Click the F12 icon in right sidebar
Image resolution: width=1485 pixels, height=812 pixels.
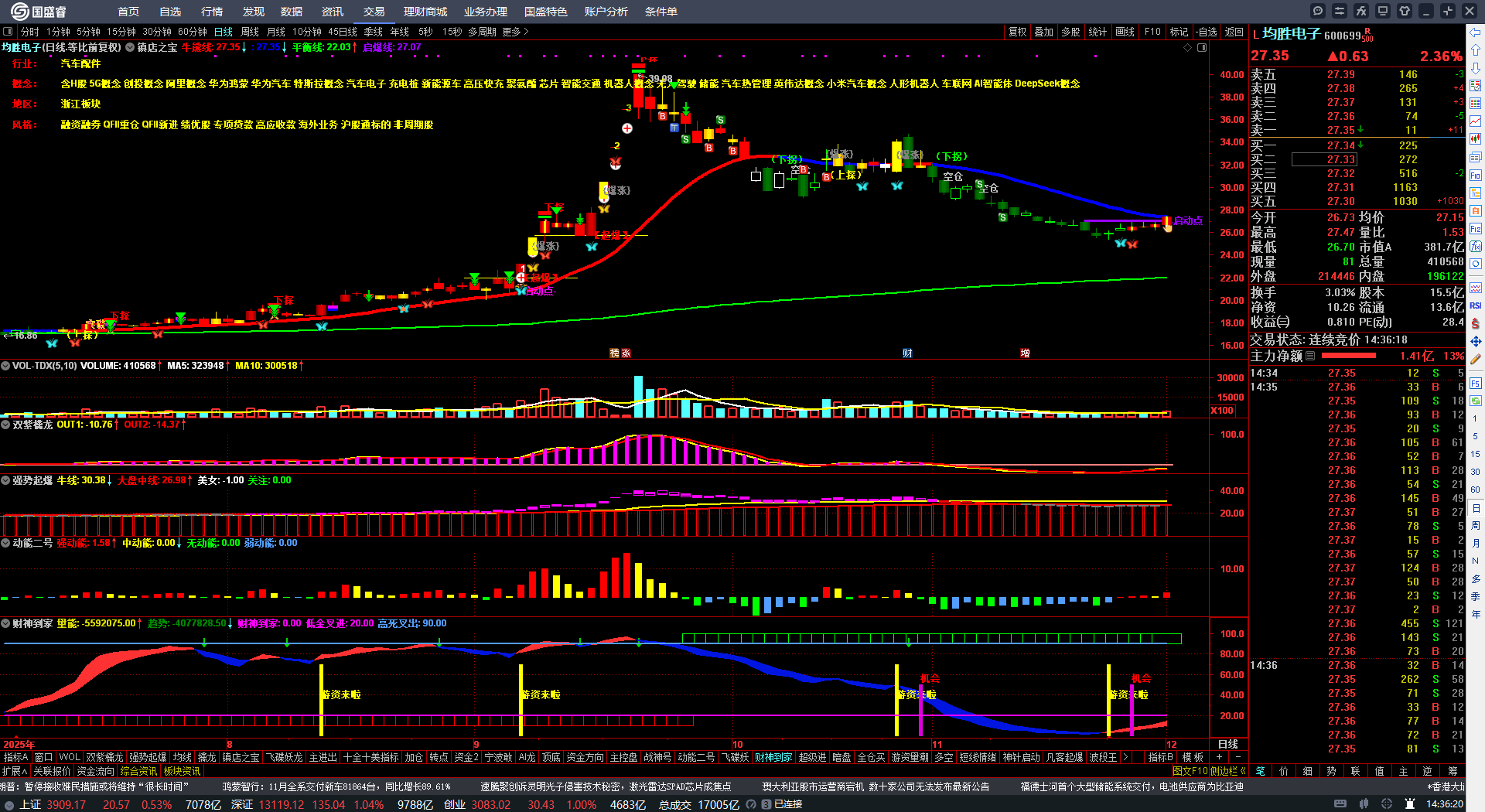1476,229
